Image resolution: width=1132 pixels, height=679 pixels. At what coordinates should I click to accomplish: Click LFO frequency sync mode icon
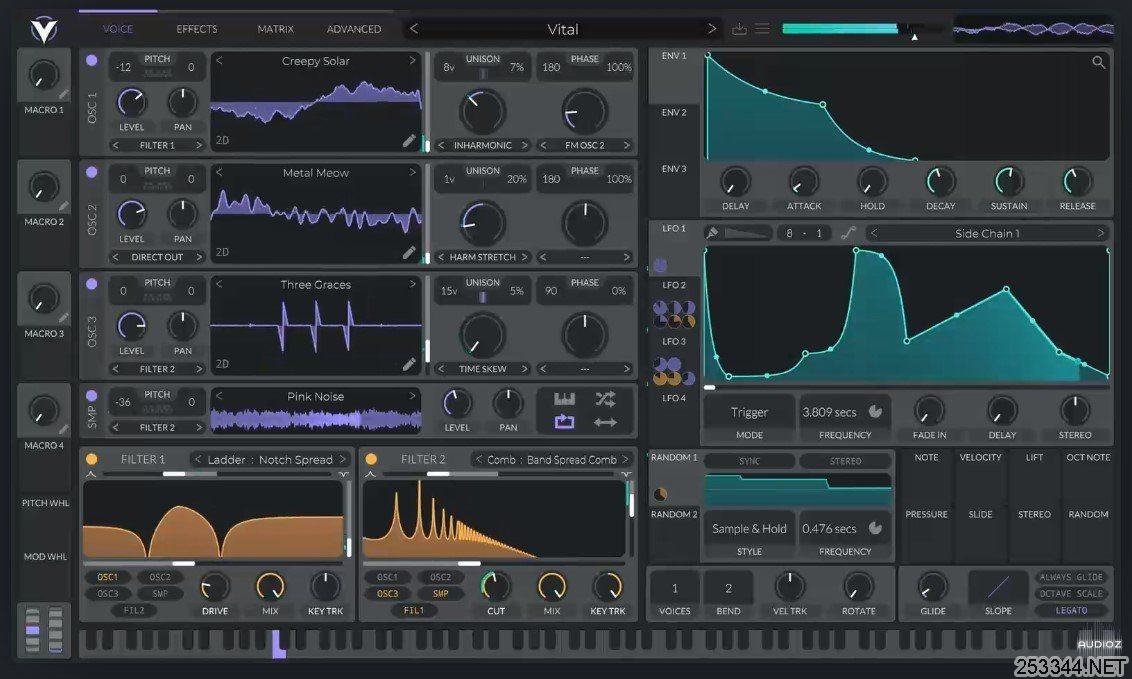[x=876, y=411]
